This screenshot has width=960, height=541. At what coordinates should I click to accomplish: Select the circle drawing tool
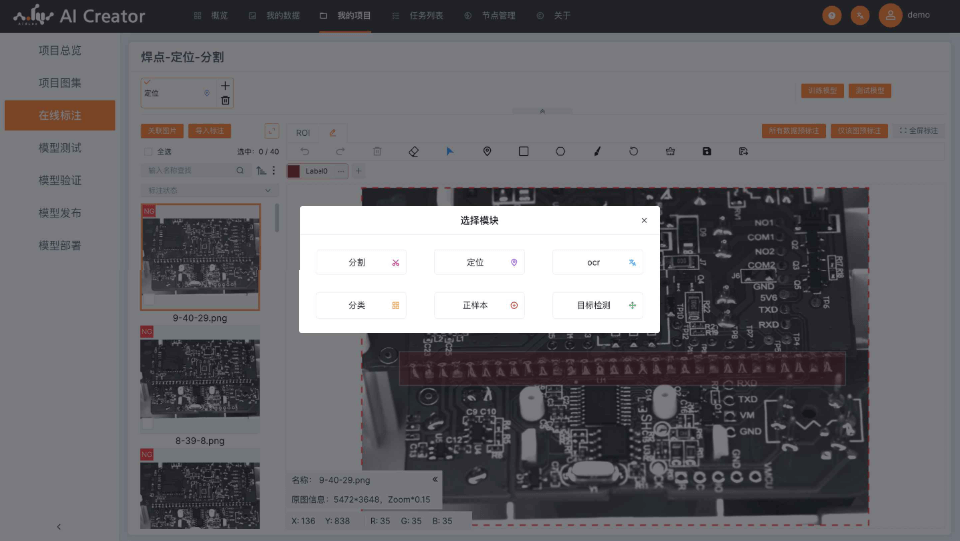[560, 151]
